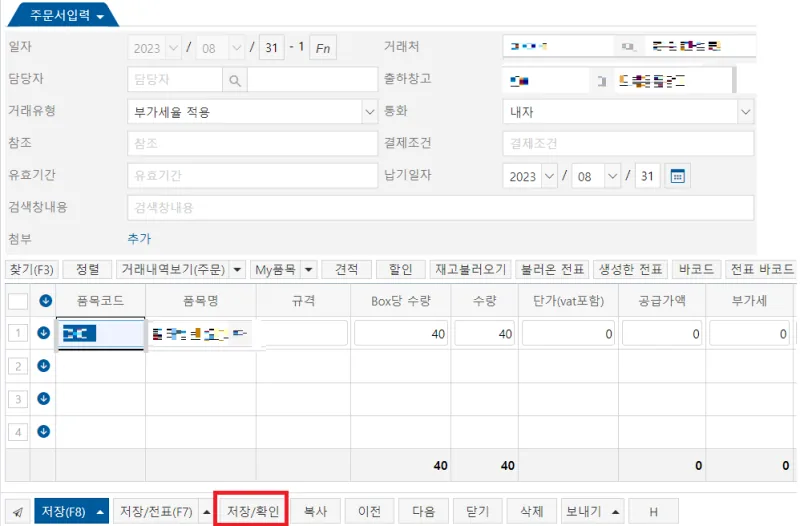Screen dimensions: 800x526
Task: Click the blue down-arrow icon in row 1
Action: [x=44, y=333]
